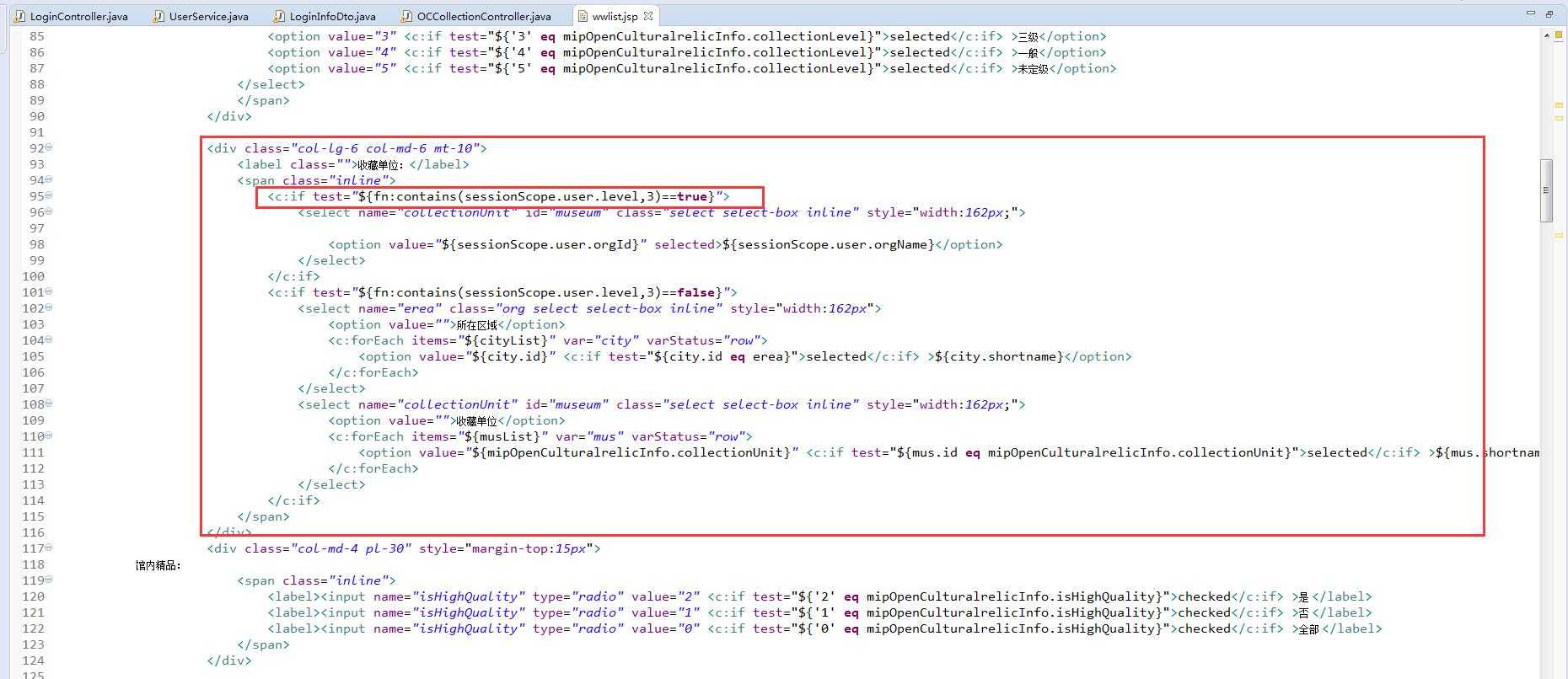The image size is (1568, 679).
Task: Collapse the musList forEach at line 110
Action: pos(49,436)
